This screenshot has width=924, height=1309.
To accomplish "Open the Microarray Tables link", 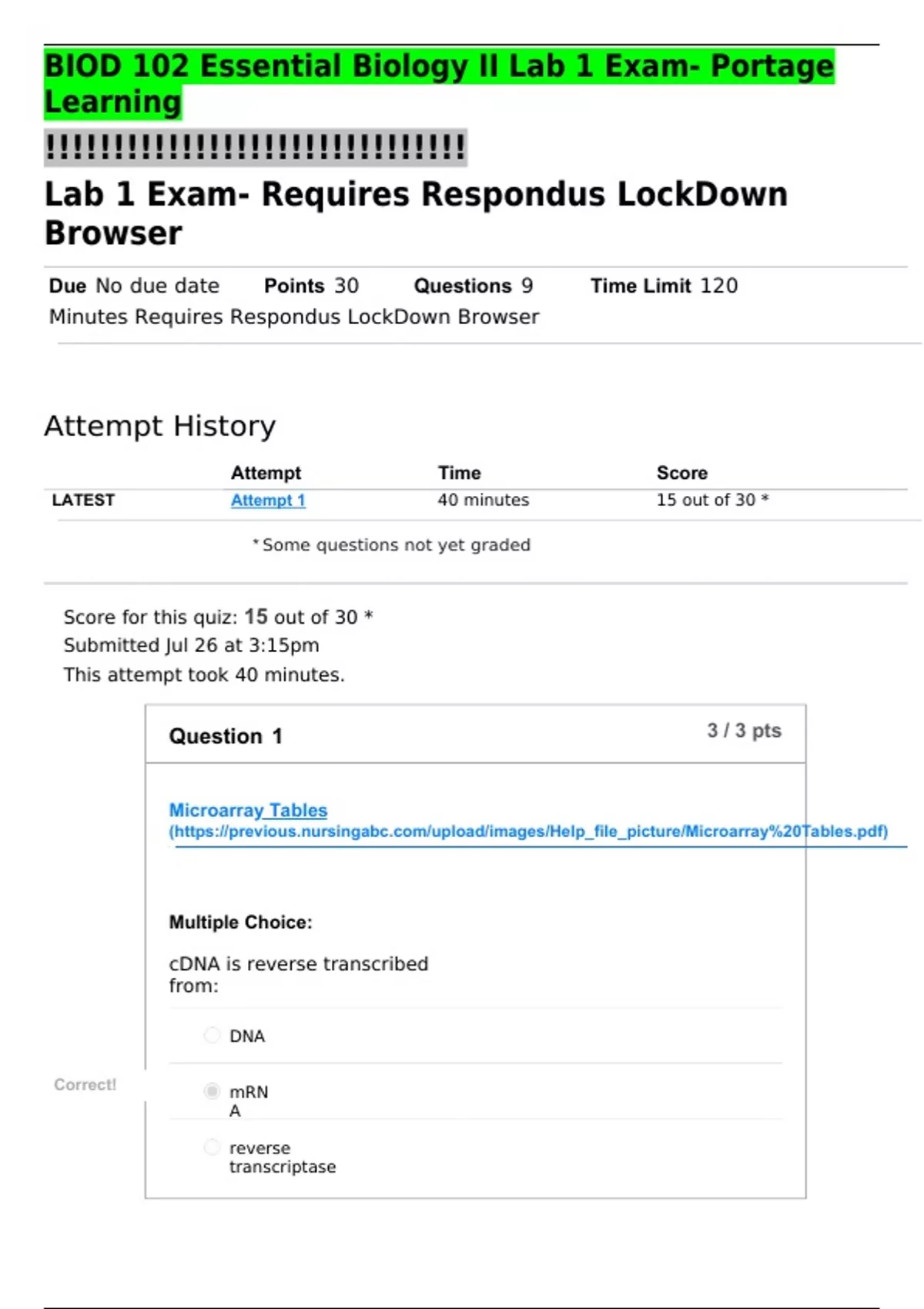I will (x=248, y=810).
